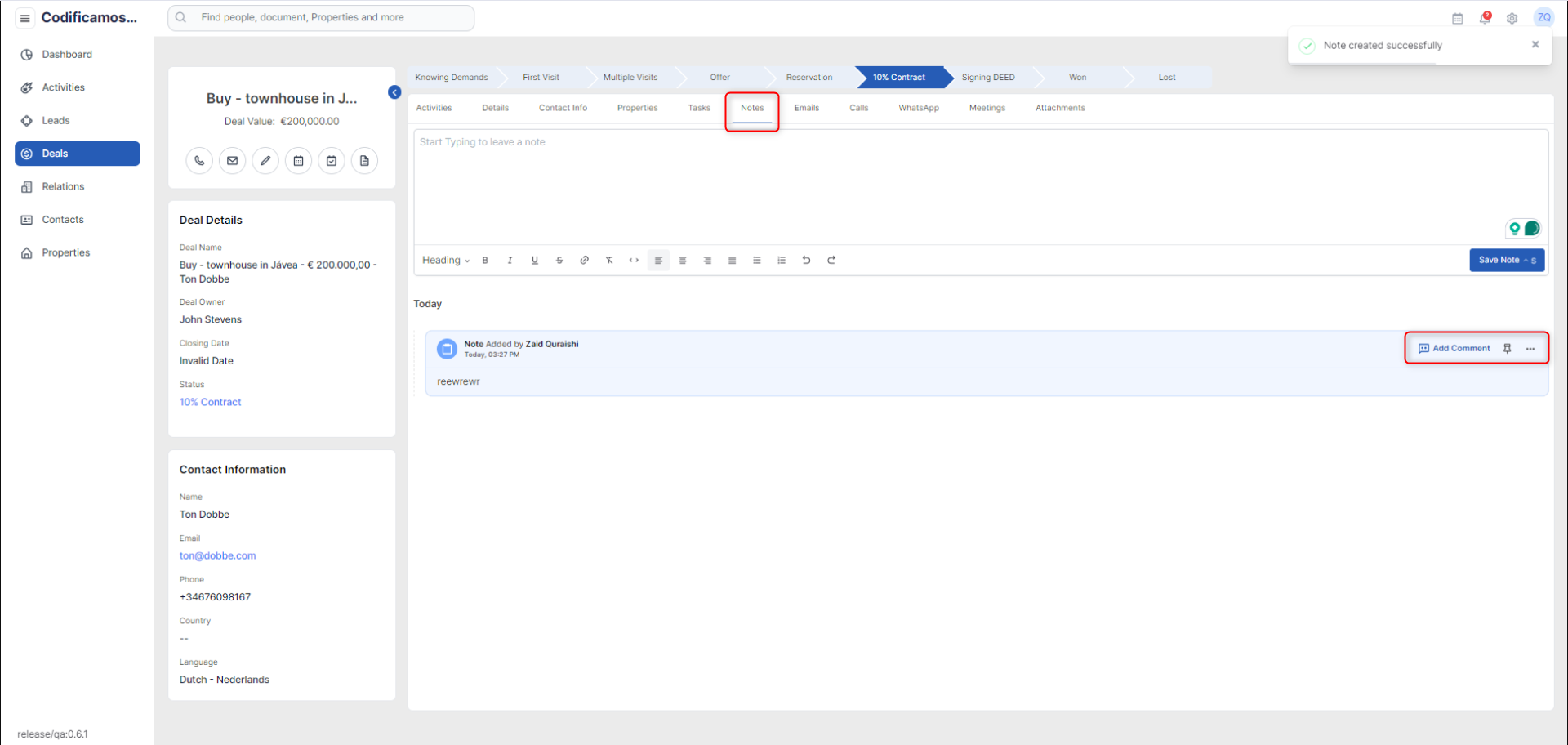Open the Heading style dropdown
This screenshot has height=745, width=1568.
[445, 261]
